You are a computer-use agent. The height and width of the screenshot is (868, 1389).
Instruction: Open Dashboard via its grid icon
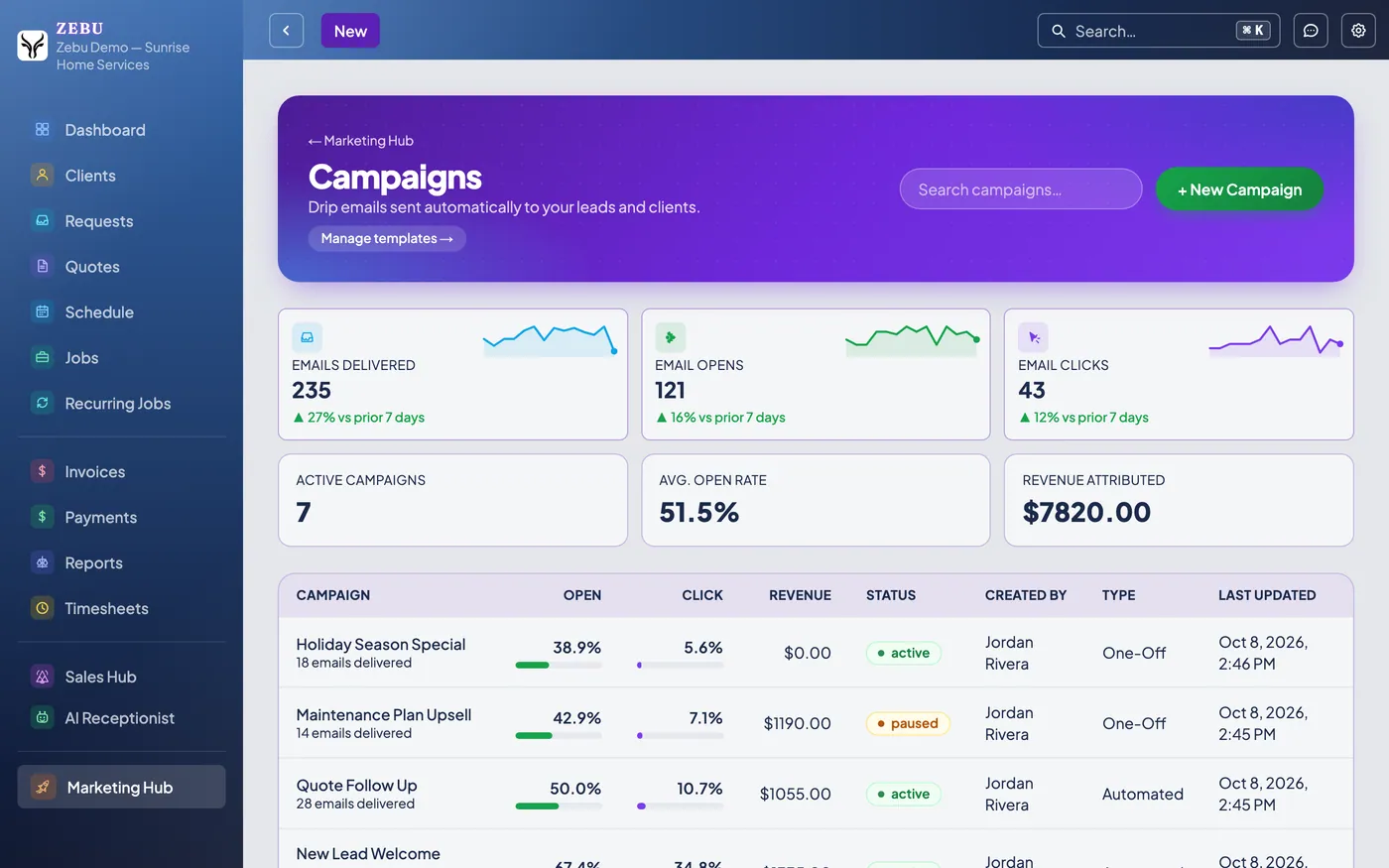click(x=42, y=130)
